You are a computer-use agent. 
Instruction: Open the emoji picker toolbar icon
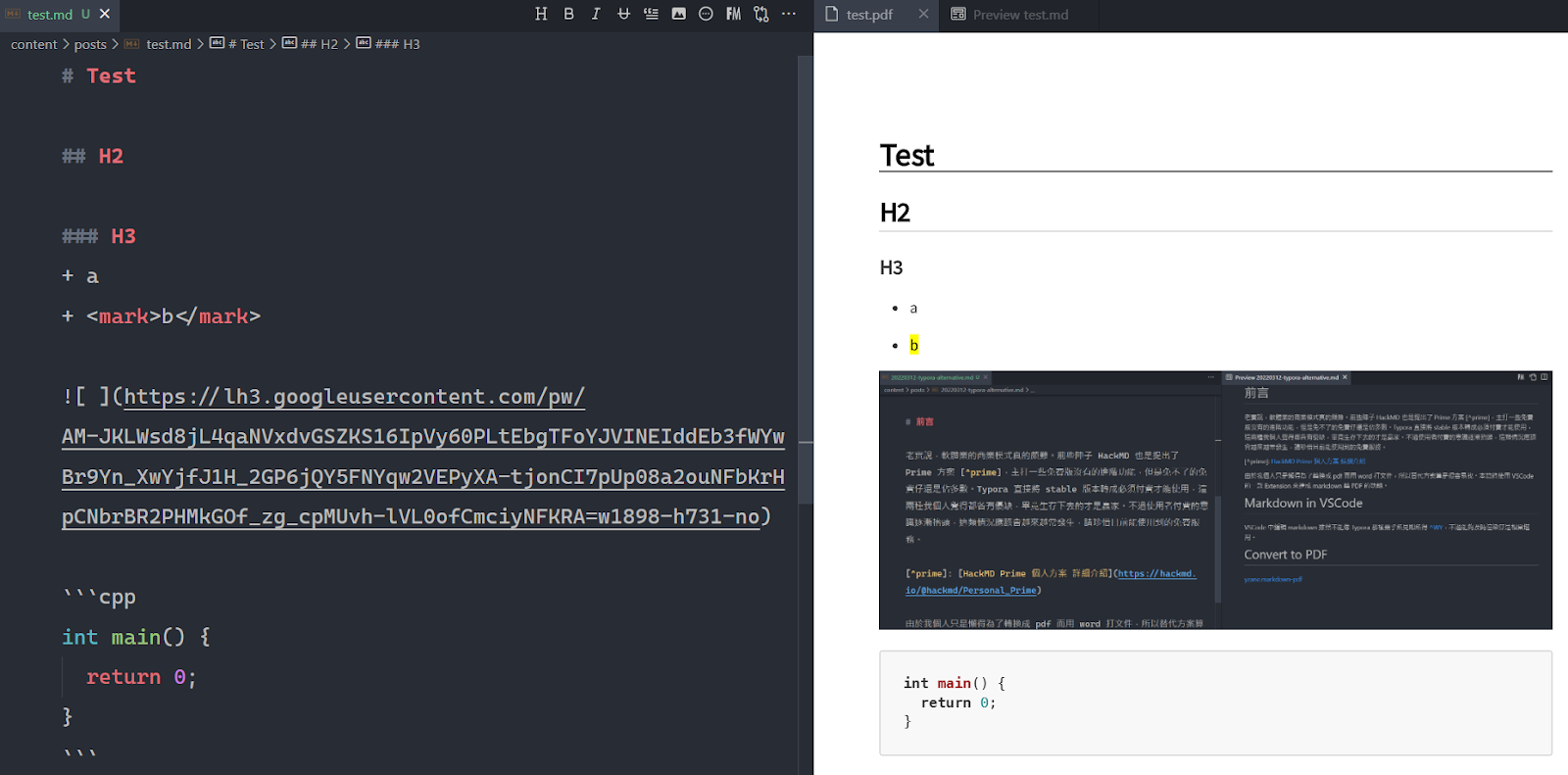tap(706, 14)
